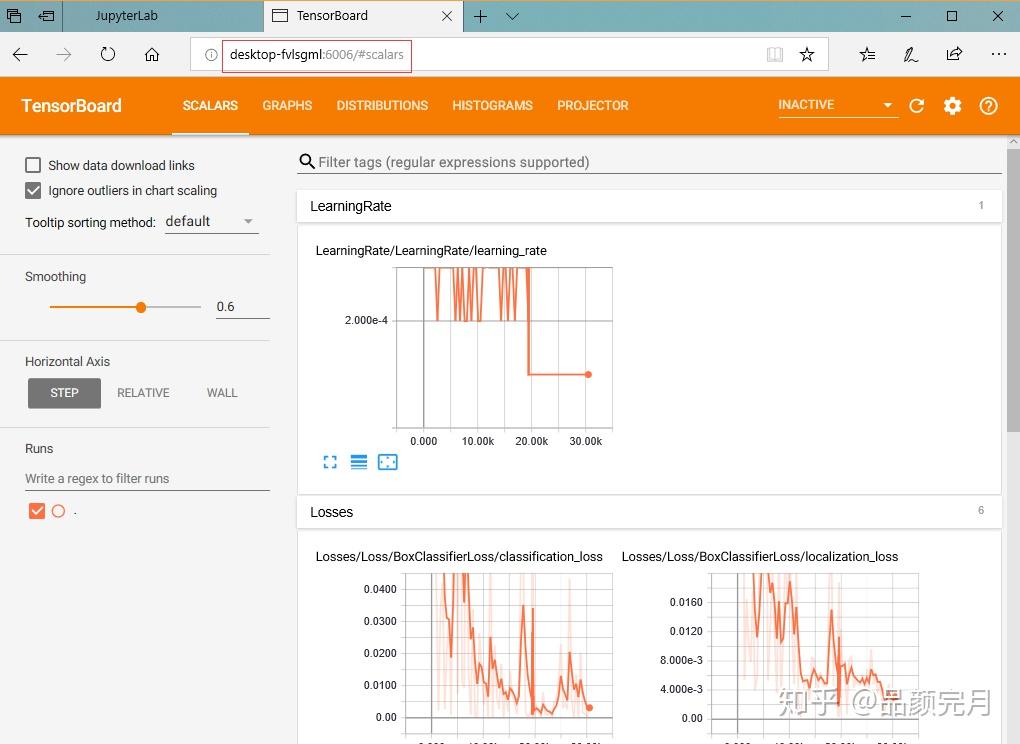Toggle logarithmic y-axis on learning_rate chart
Image resolution: width=1020 pixels, height=744 pixels.
(x=358, y=461)
